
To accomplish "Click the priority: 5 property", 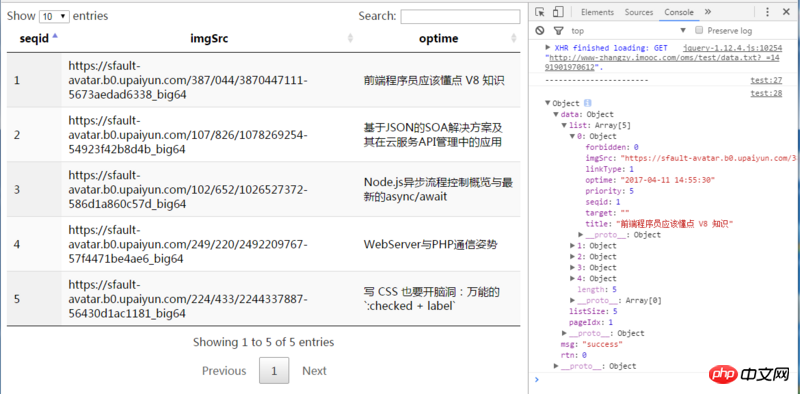I will tap(609, 191).
